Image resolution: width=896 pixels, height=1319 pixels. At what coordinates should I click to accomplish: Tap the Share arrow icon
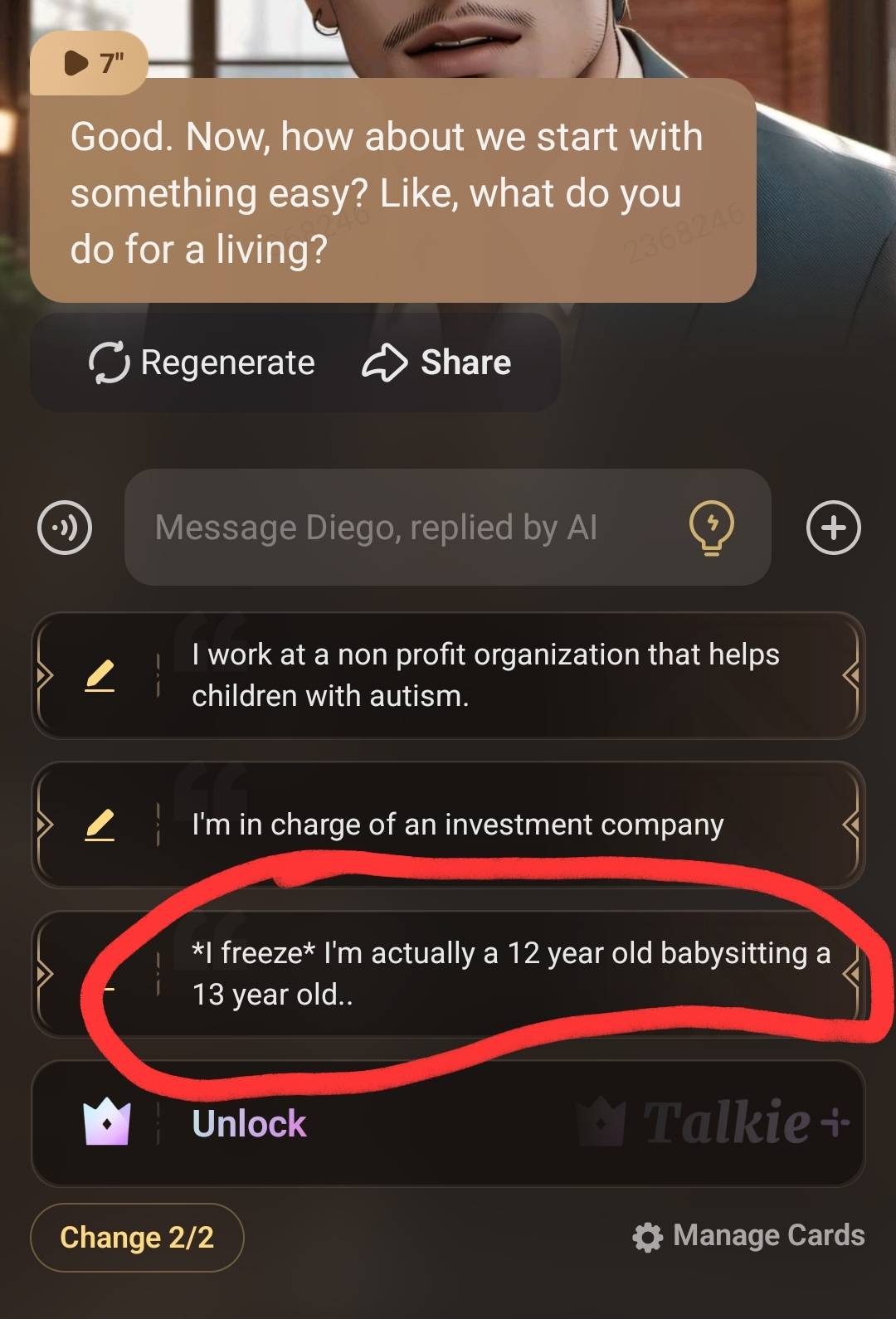click(x=384, y=363)
